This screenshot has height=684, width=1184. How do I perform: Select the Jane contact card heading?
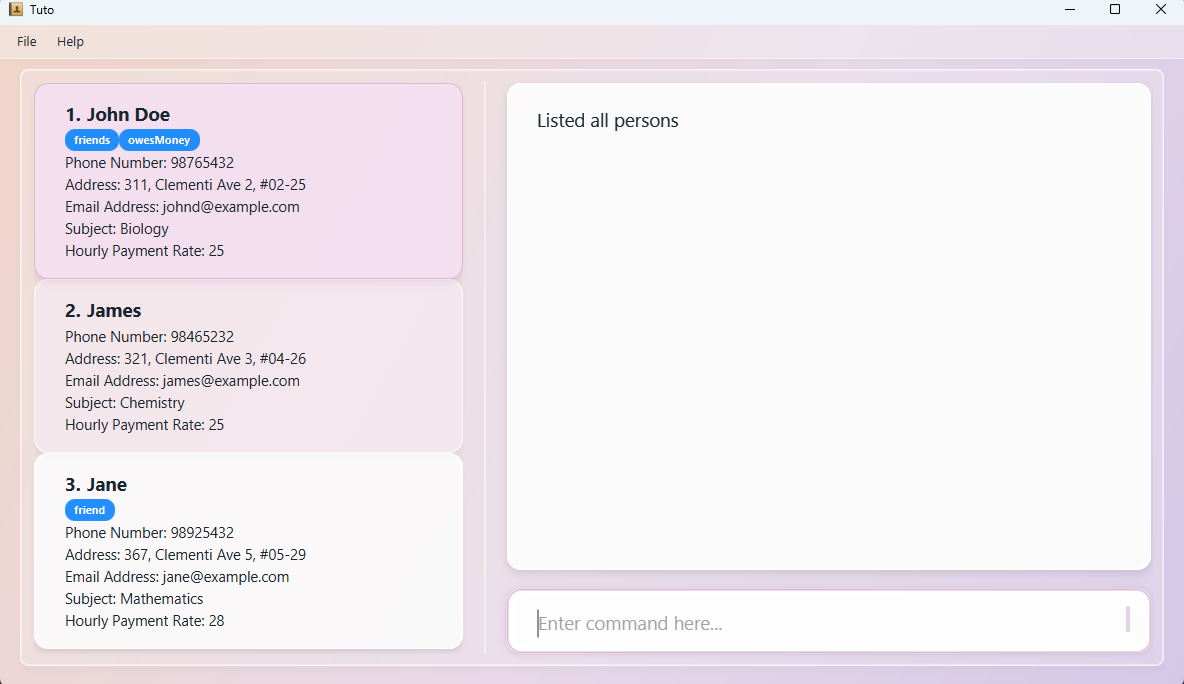pos(96,485)
